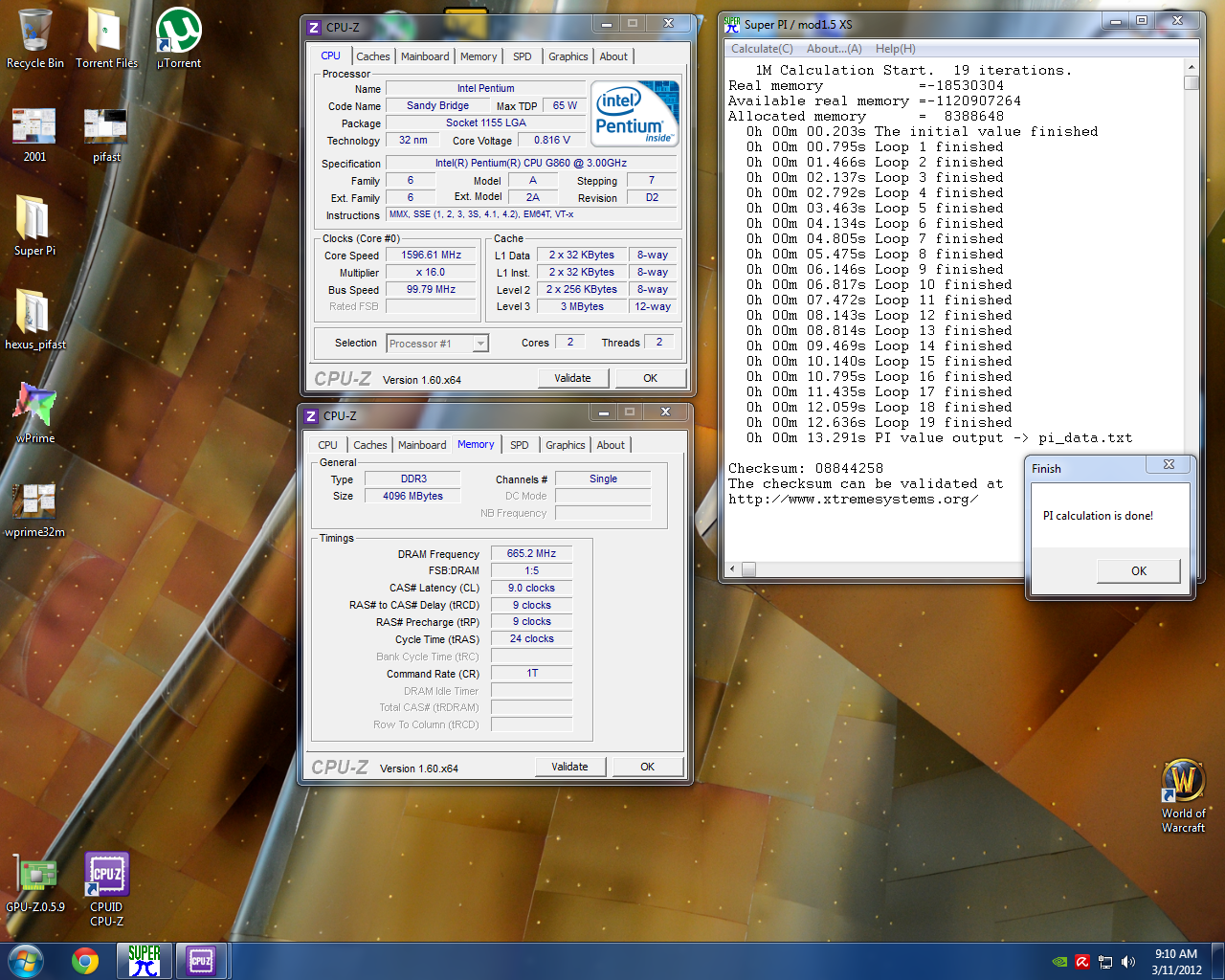The height and width of the screenshot is (980, 1225).
Task: Click OK in the upper CPU-Z window
Action: 650,378
